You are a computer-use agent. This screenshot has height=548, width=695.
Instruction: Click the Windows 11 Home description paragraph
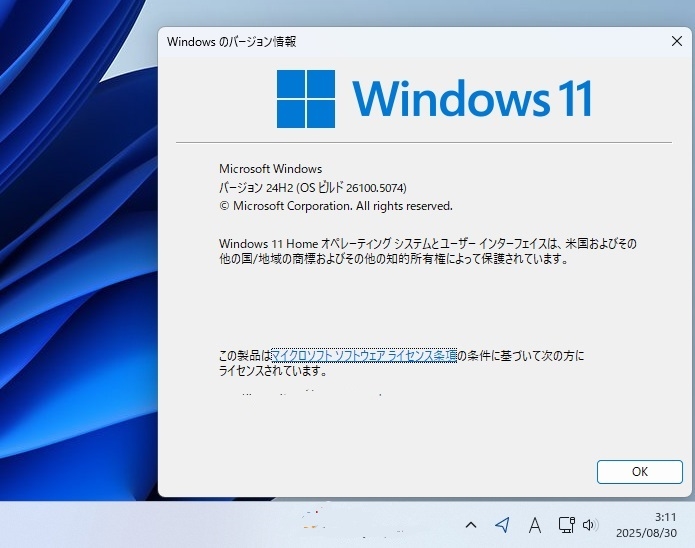point(428,251)
